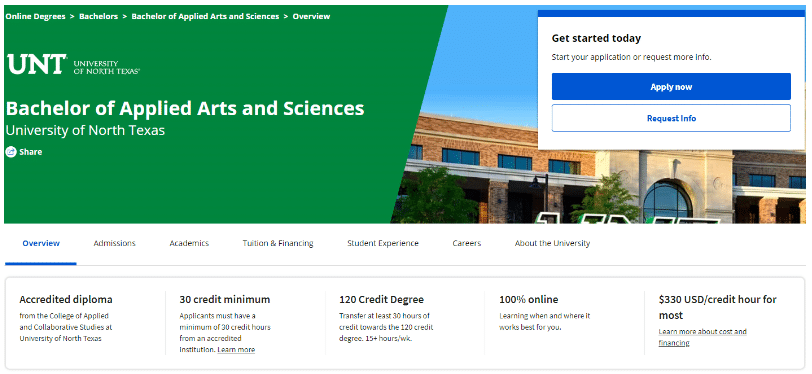Click the 120 Credit Degree heading
Viewport: 812px width, 374px height.
[381, 299]
